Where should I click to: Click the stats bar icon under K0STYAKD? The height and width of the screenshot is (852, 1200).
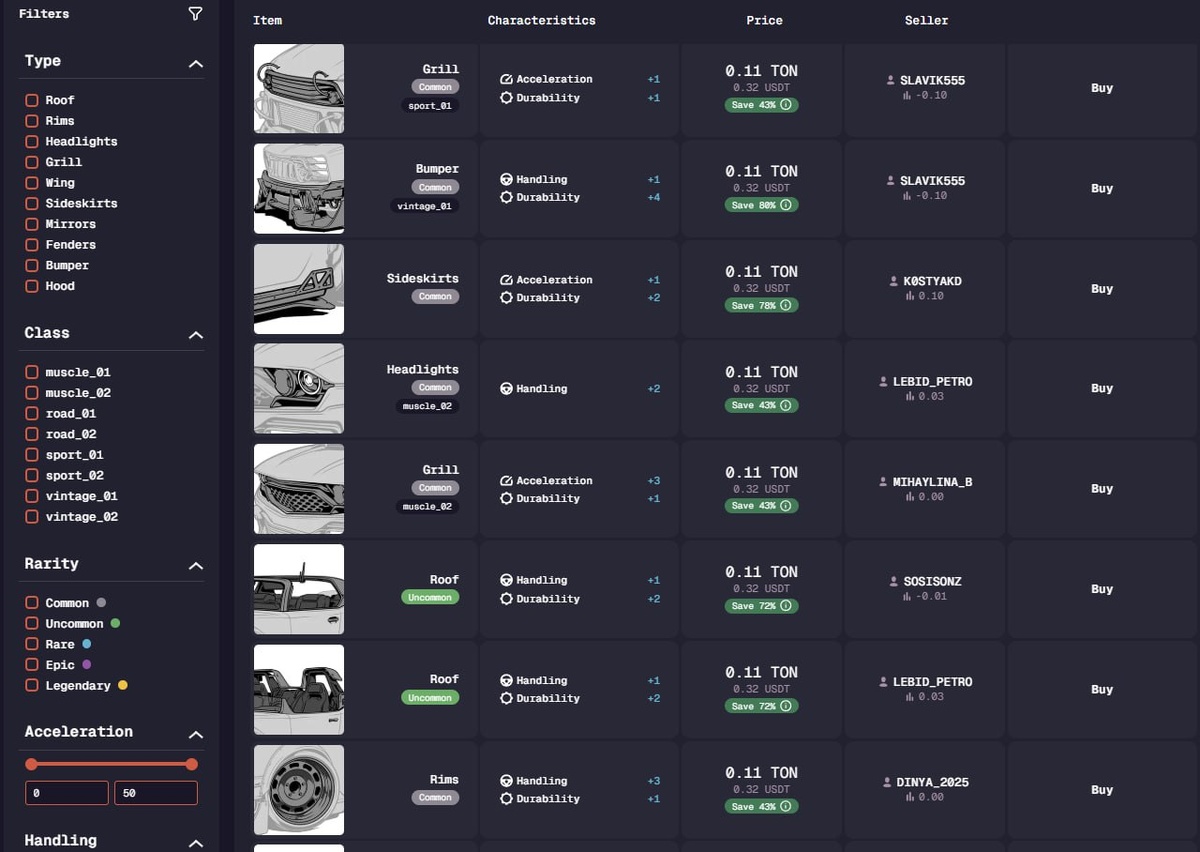point(908,296)
